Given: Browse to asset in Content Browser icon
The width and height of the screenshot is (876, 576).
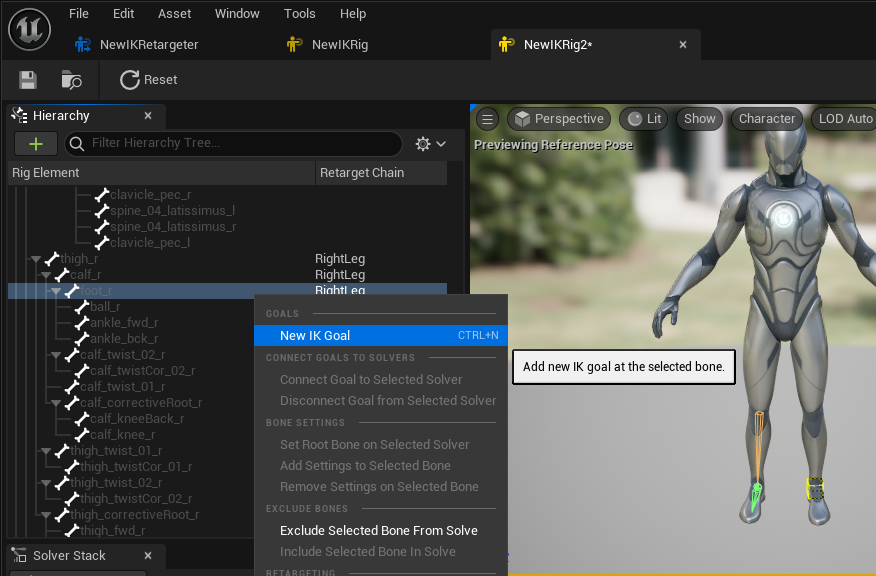Looking at the screenshot, I should tap(72, 80).
